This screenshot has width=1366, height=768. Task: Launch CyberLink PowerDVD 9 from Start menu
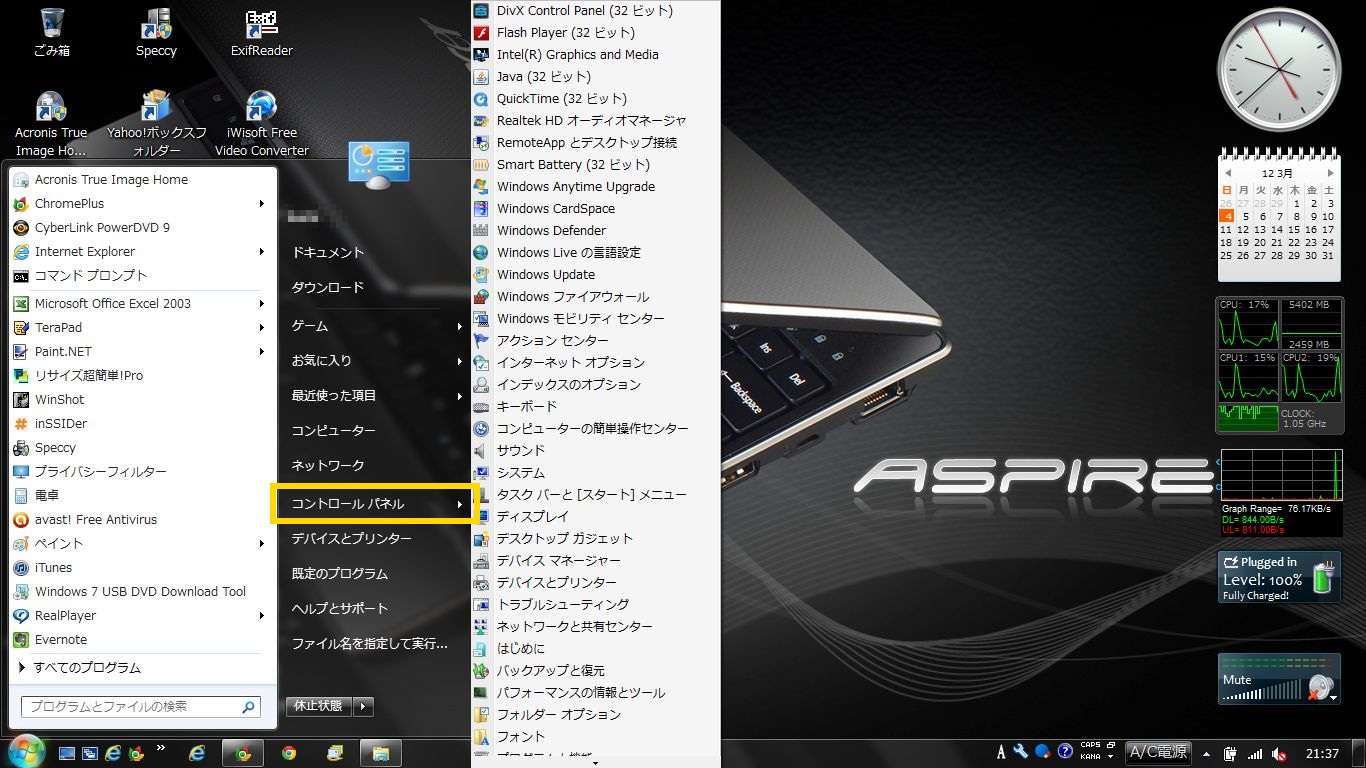click(x=142, y=227)
